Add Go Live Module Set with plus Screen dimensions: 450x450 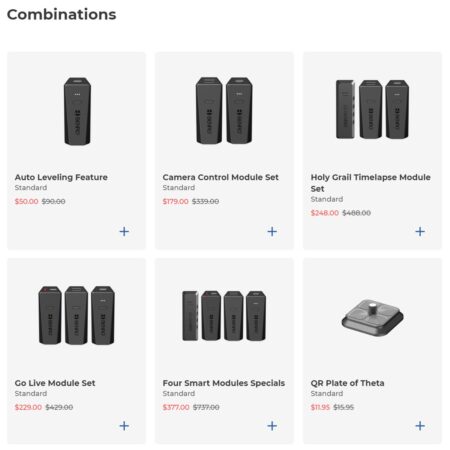click(x=124, y=426)
